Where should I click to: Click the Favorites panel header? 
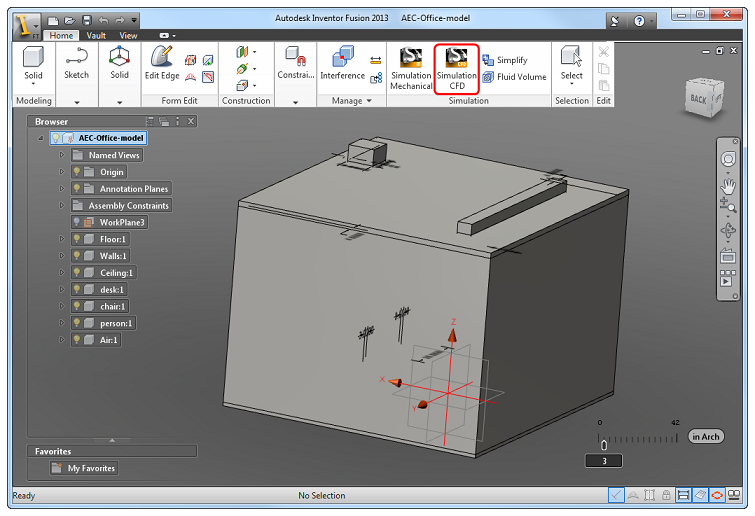tap(112, 452)
